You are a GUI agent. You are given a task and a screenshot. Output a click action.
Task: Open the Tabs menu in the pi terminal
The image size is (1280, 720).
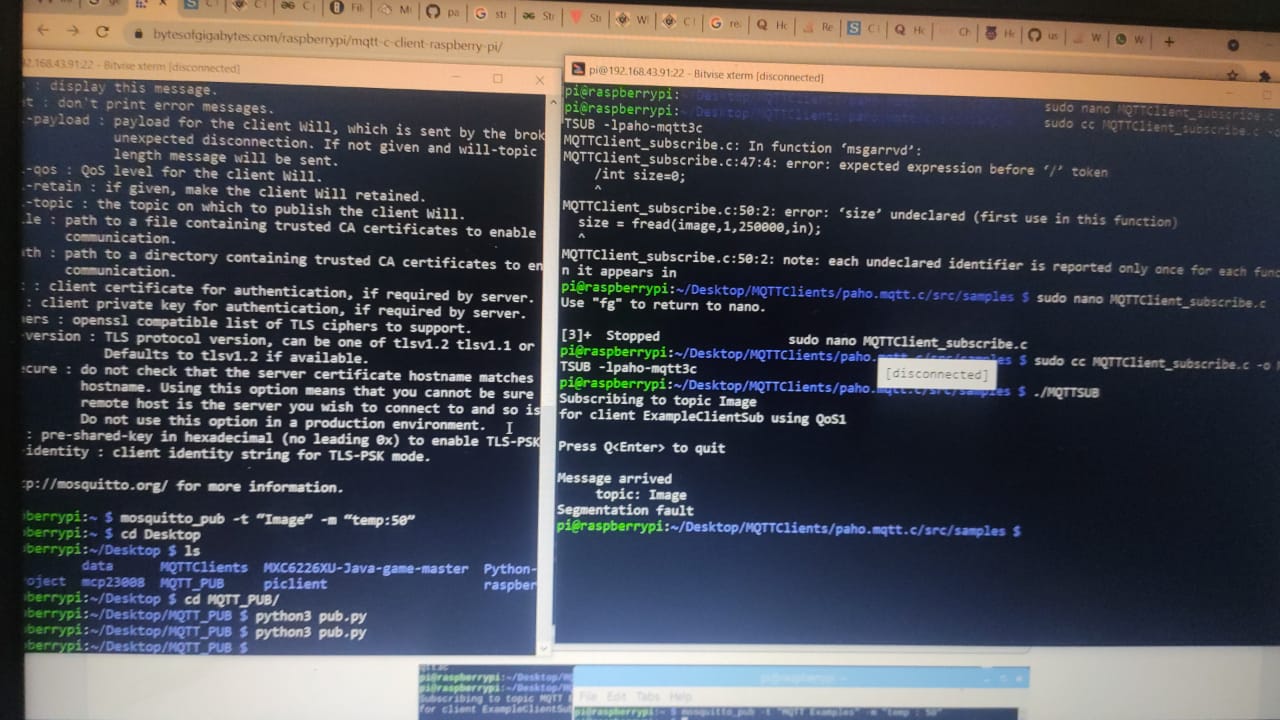647,697
